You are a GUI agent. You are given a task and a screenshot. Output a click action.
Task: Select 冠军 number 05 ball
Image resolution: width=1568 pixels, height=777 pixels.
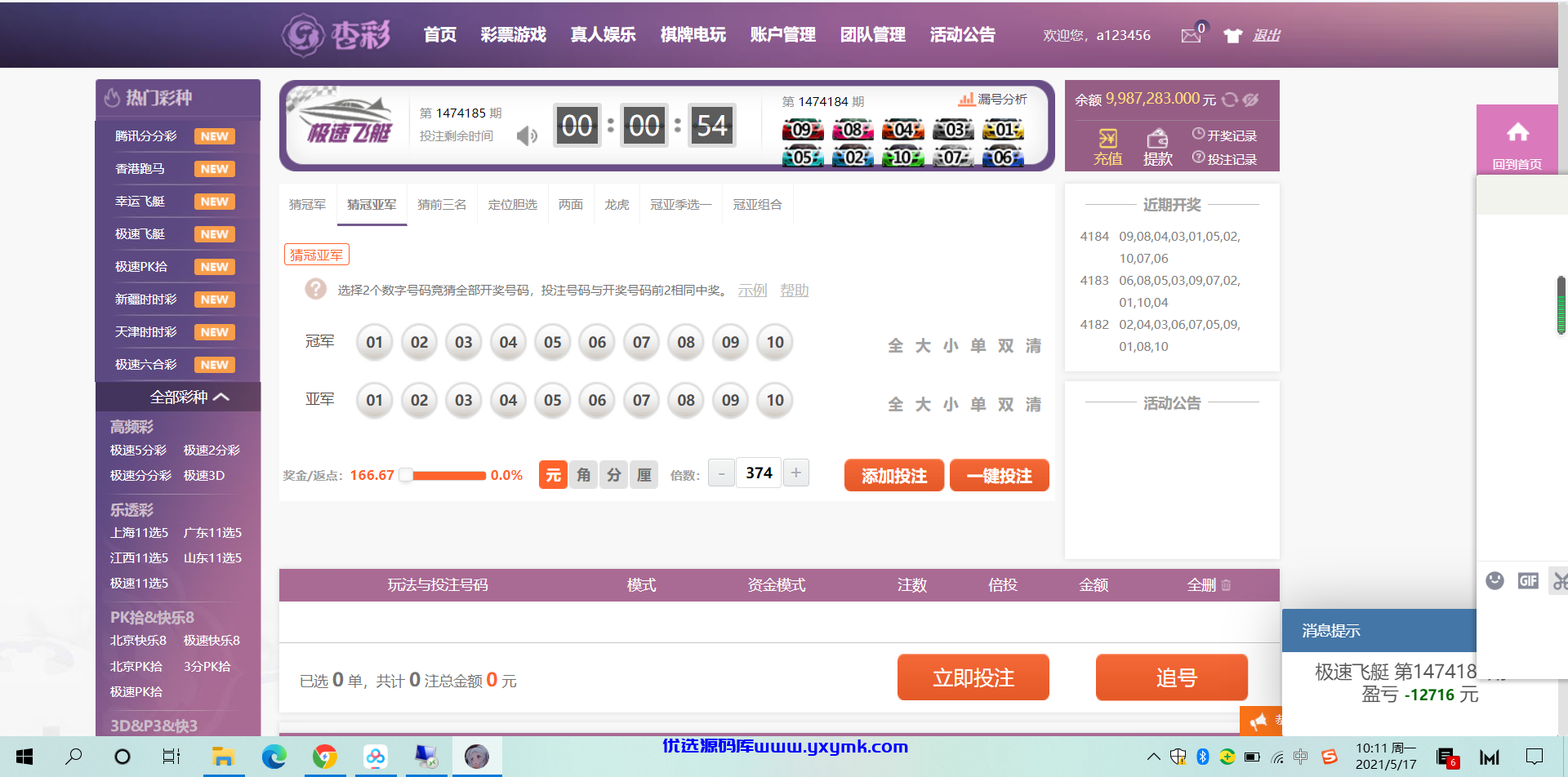pos(553,342)
